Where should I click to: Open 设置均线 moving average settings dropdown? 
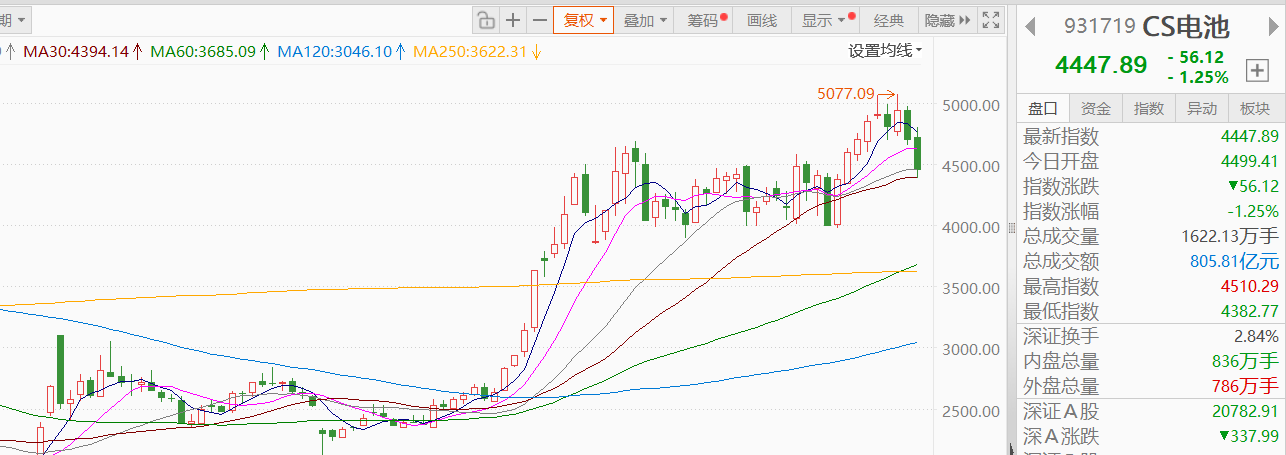click(886, 50)
